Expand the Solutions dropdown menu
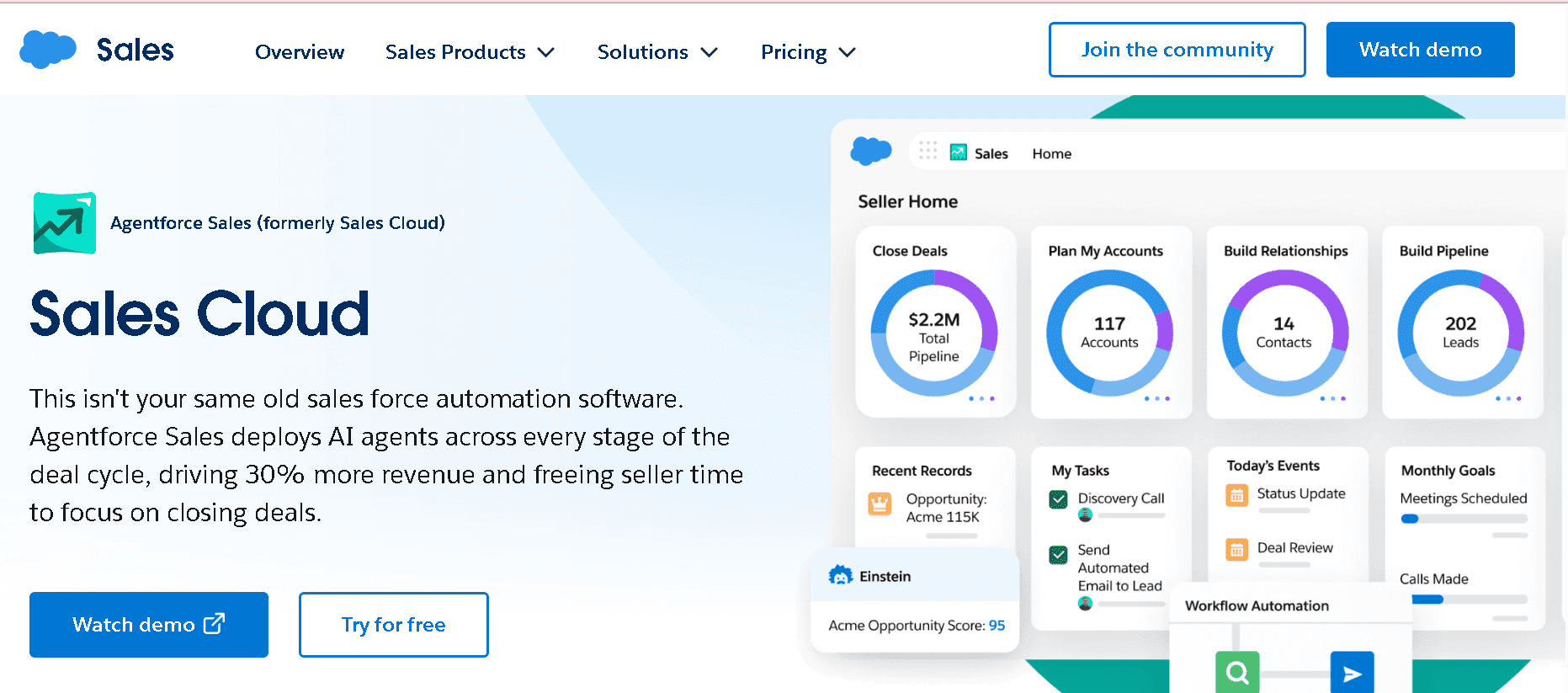This screenshot has height=693, width=1568. coord(657,52)
